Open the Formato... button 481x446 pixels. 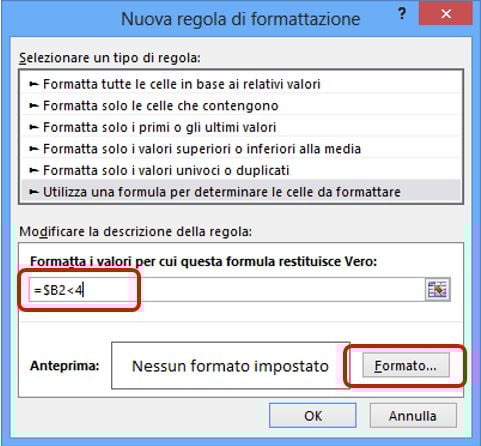406,366
